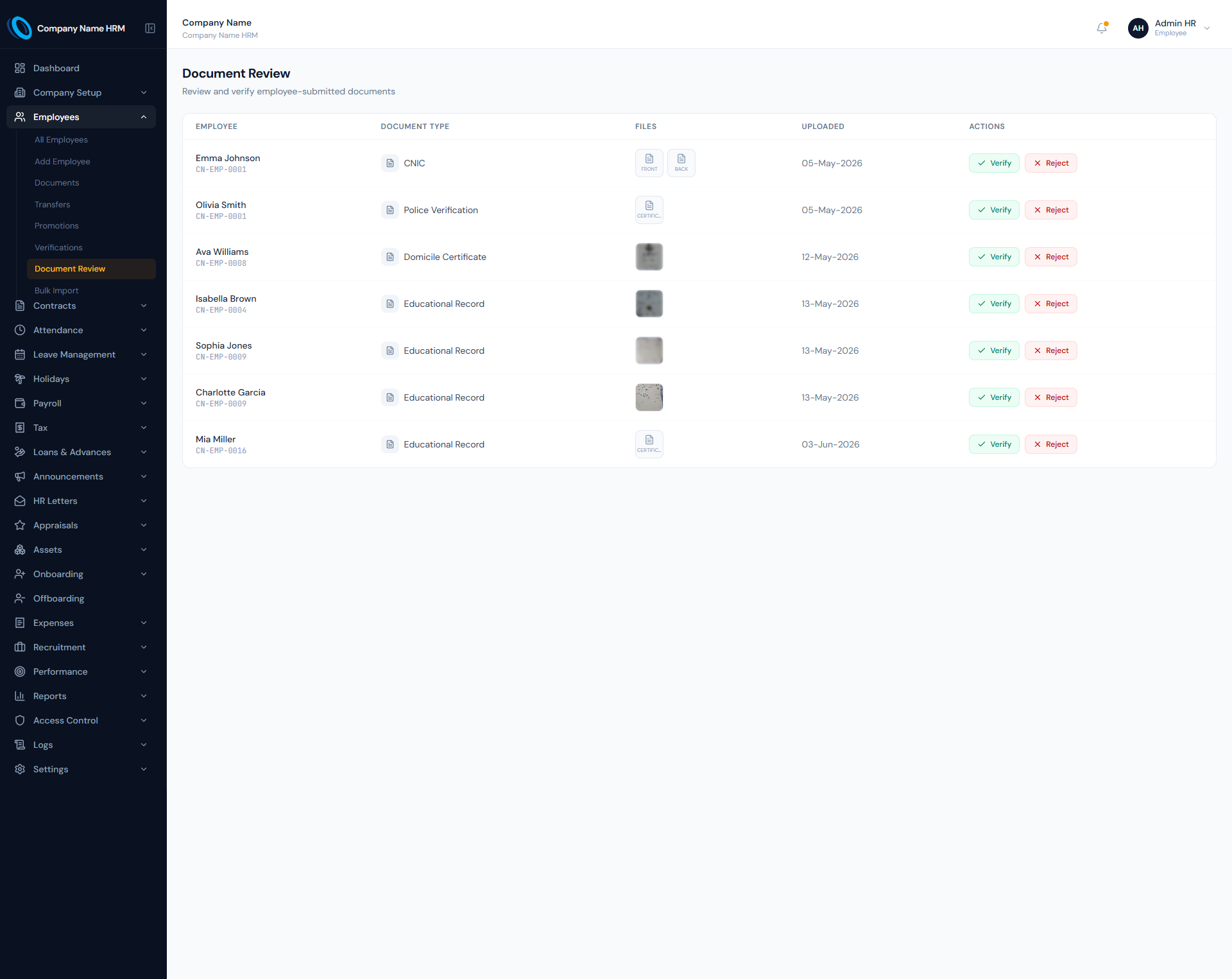Click the employee ID CN-EMP-0016

tap(221, 451)
